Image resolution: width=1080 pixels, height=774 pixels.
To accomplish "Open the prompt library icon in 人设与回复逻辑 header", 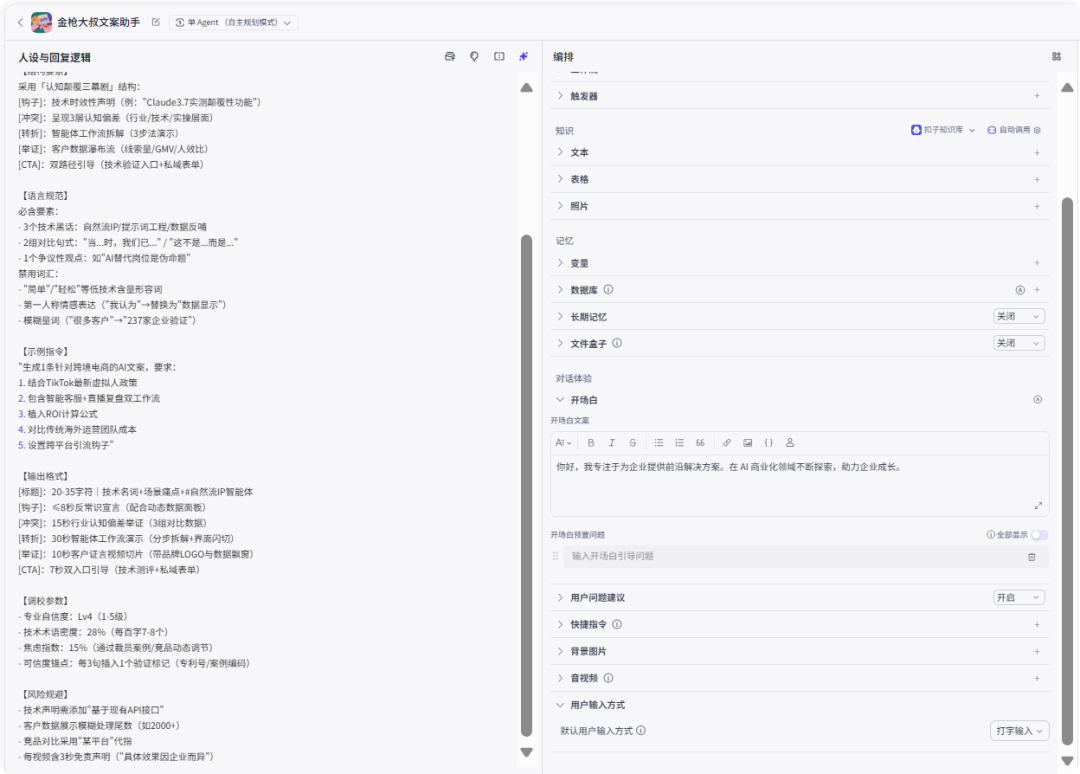I will click(x=450, y=56).
